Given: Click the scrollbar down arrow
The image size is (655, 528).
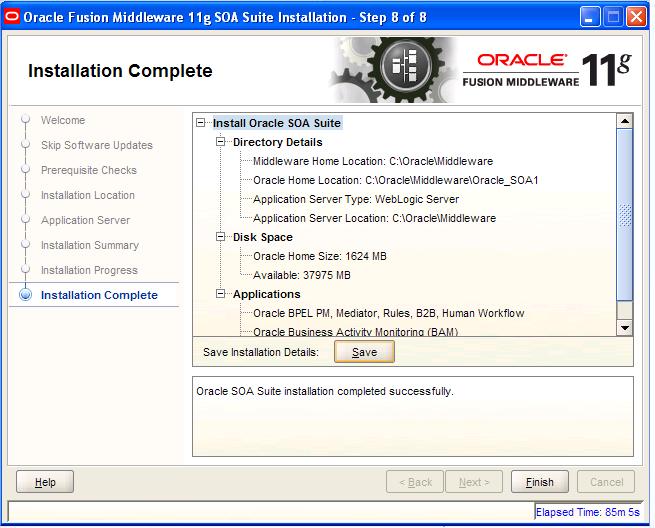Looking at the screenshot, I should click(x=625, y=327).
